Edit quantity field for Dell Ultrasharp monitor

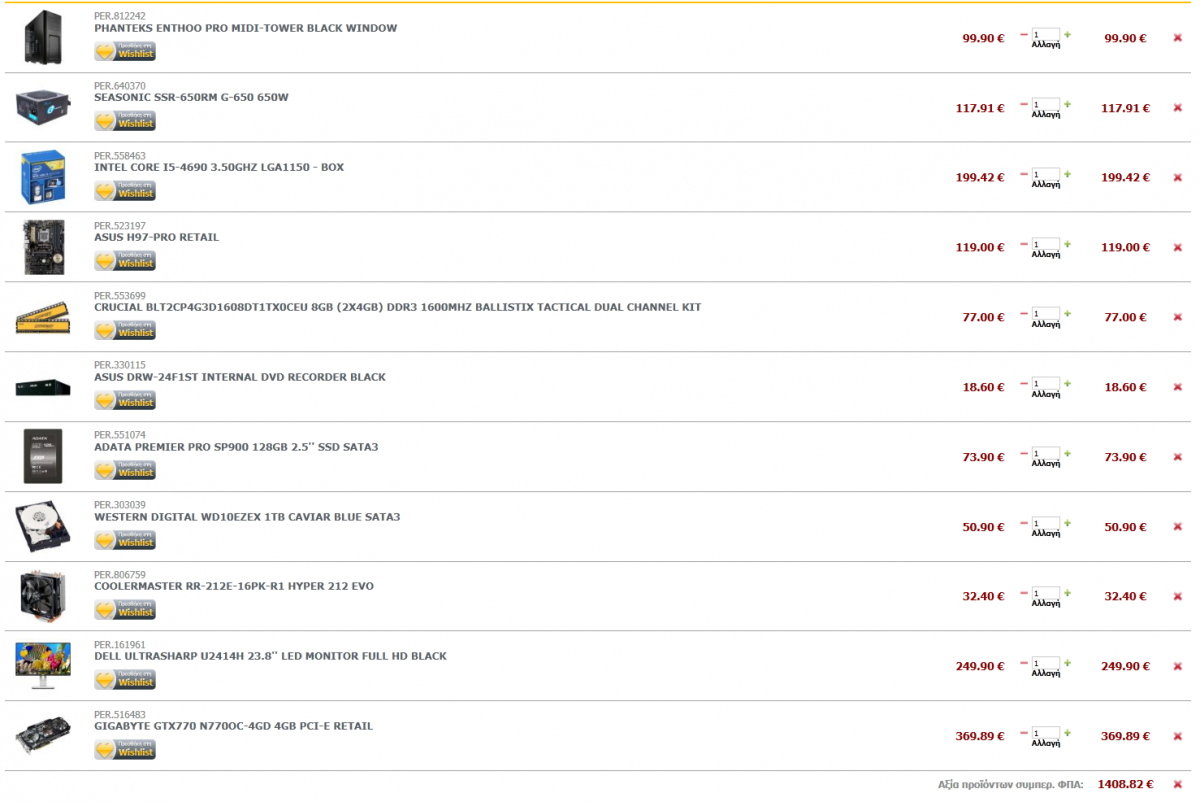point(1045,663)
